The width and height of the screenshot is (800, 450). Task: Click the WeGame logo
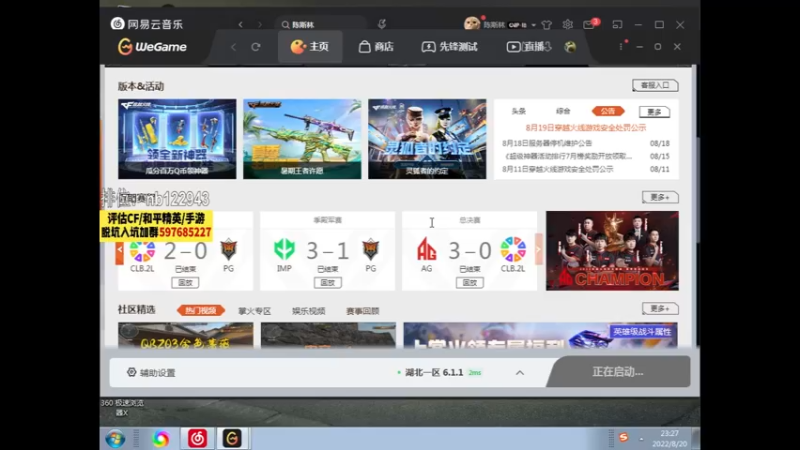click(152, 46)
